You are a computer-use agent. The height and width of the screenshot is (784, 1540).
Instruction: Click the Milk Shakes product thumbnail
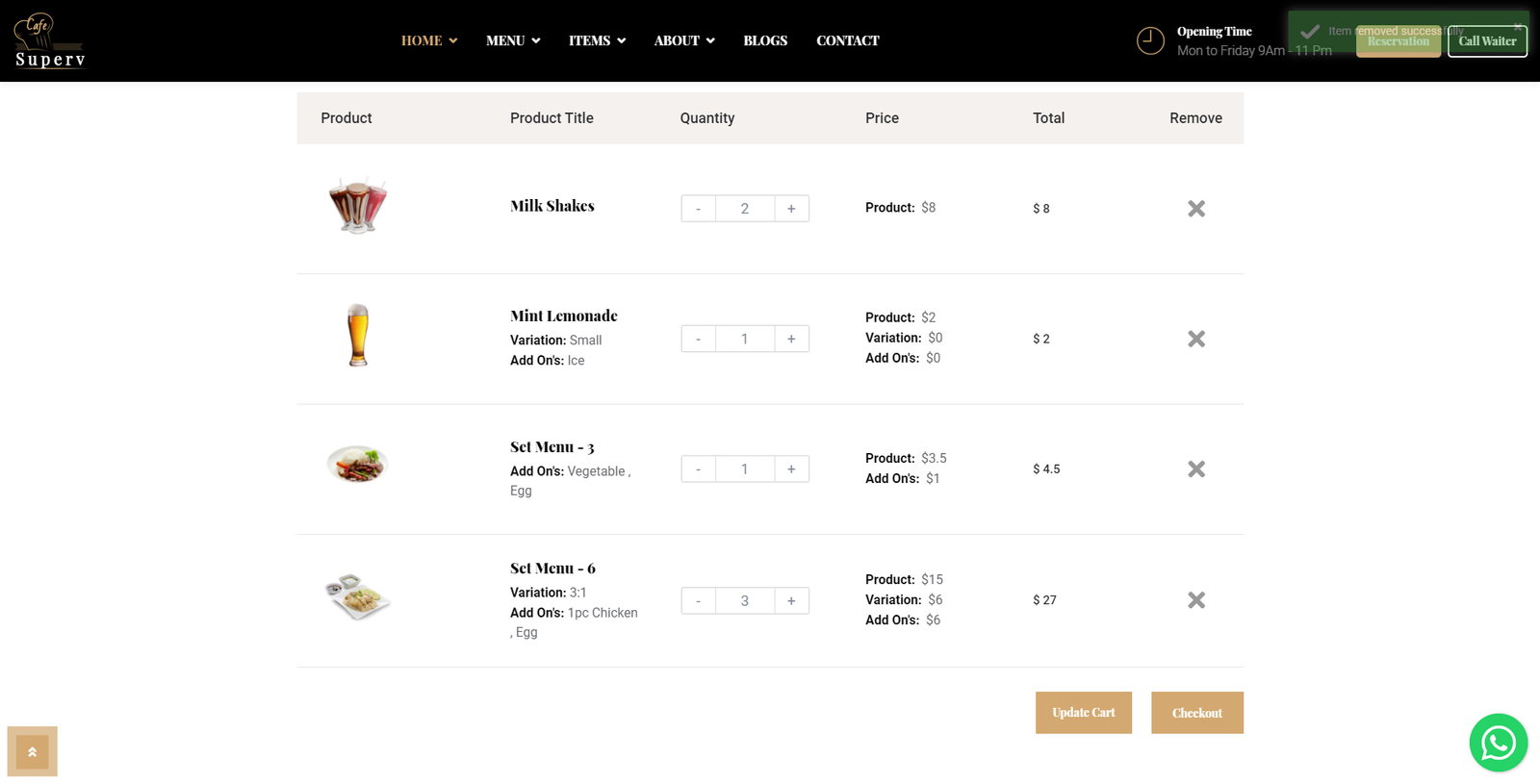358,206
